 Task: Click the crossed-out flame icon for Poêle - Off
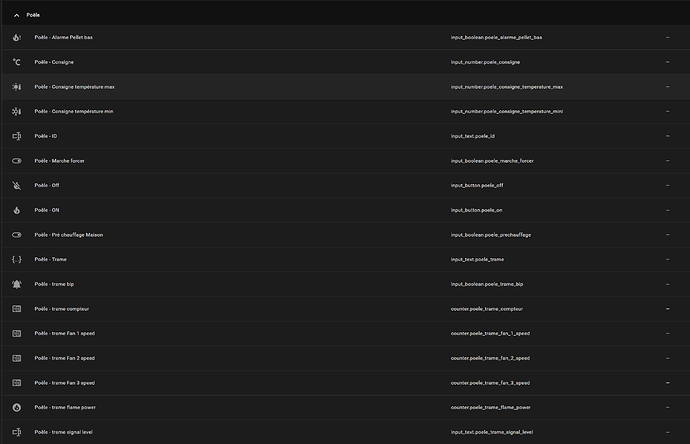point(17,185)
